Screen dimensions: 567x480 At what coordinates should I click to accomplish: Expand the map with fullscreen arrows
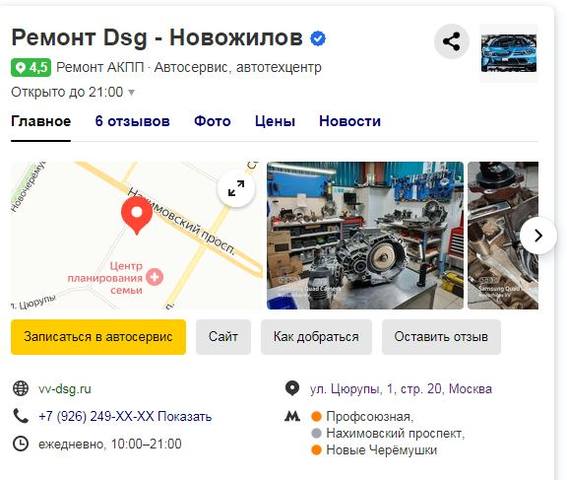pos(236,188)
